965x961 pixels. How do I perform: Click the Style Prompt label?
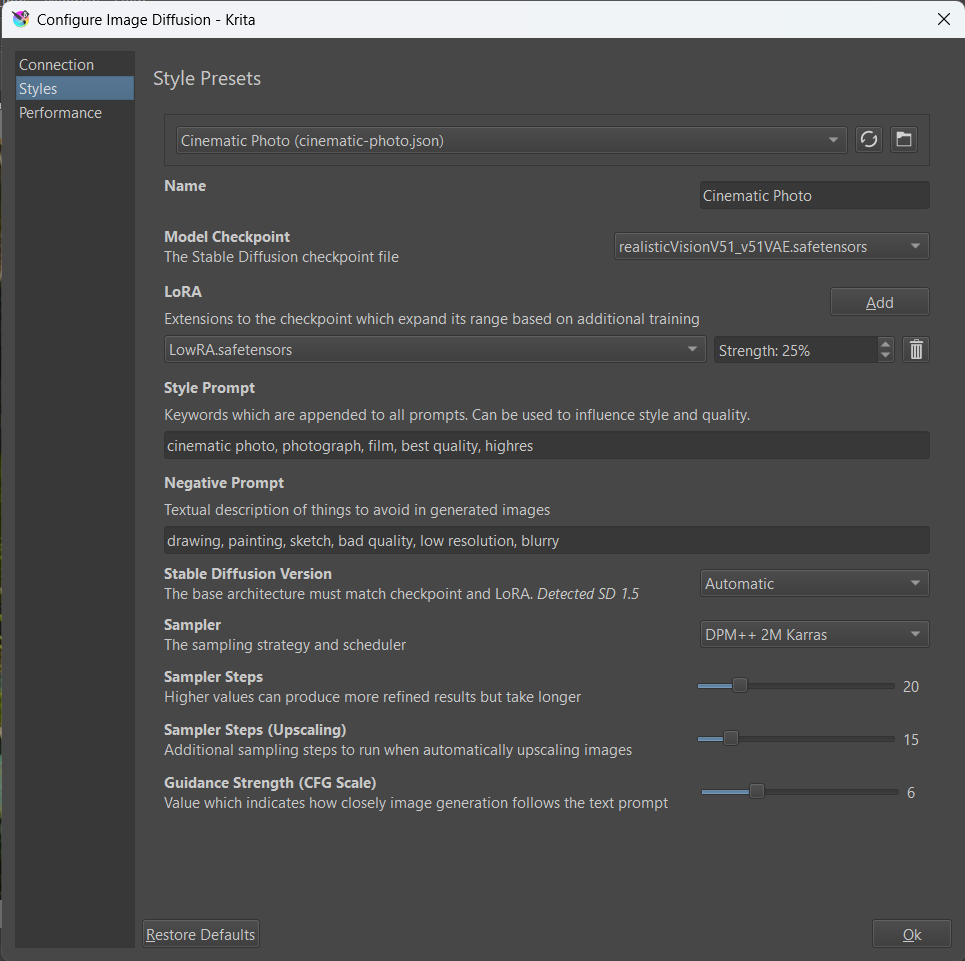[x=209, y=388]
